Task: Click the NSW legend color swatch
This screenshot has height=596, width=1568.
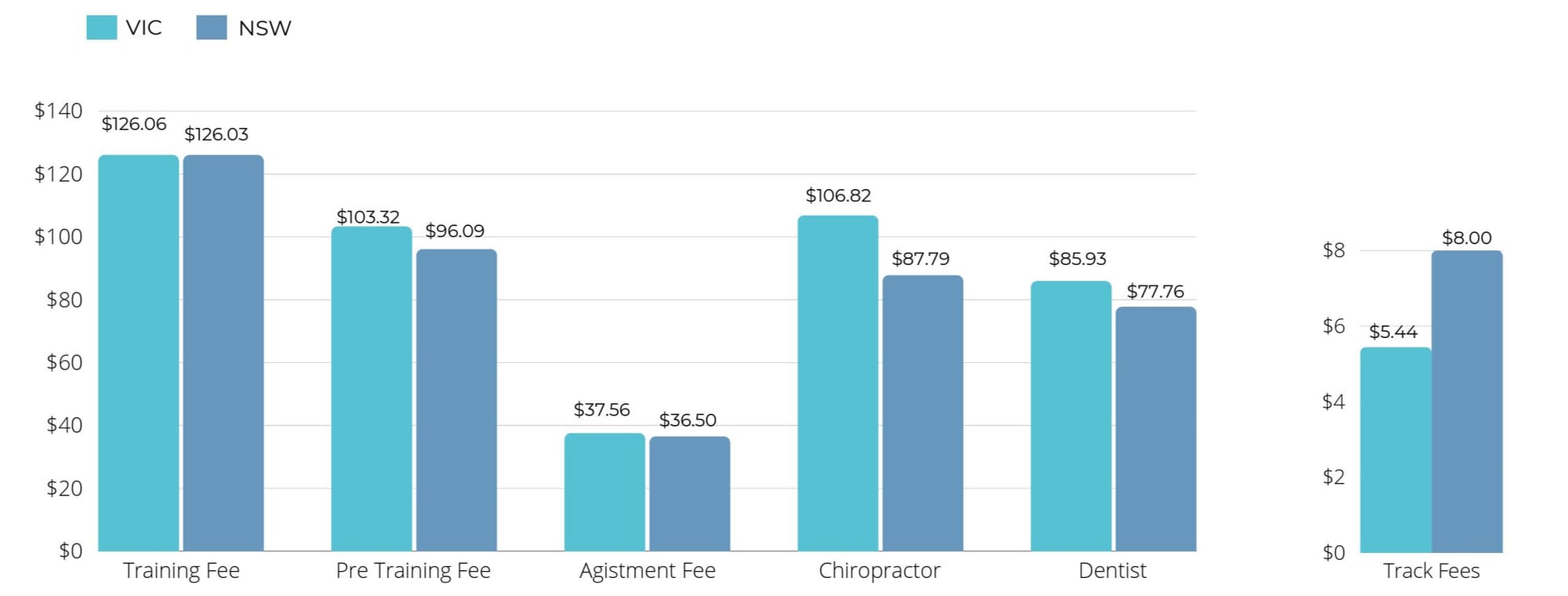Action: 211,27
